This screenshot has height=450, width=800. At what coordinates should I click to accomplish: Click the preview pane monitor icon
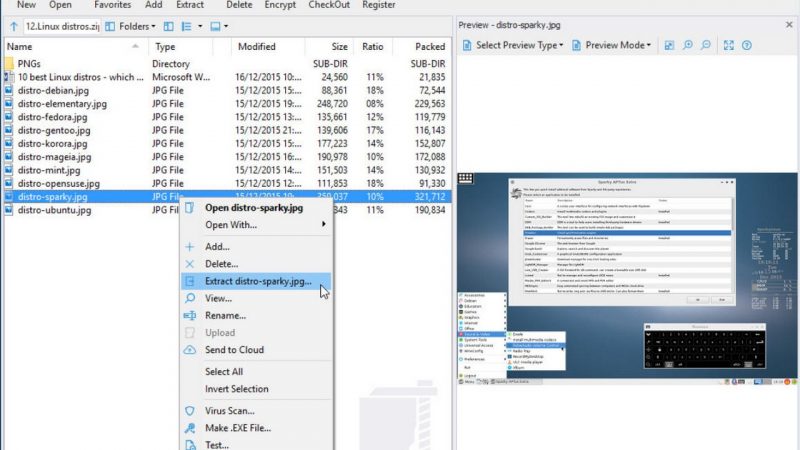(215, 27)
